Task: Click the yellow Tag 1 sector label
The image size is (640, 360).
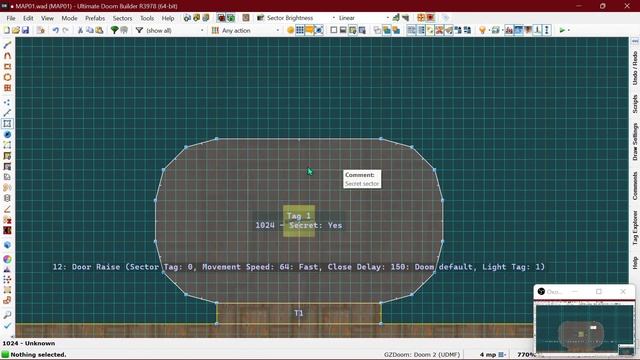Action: point(299,216)
